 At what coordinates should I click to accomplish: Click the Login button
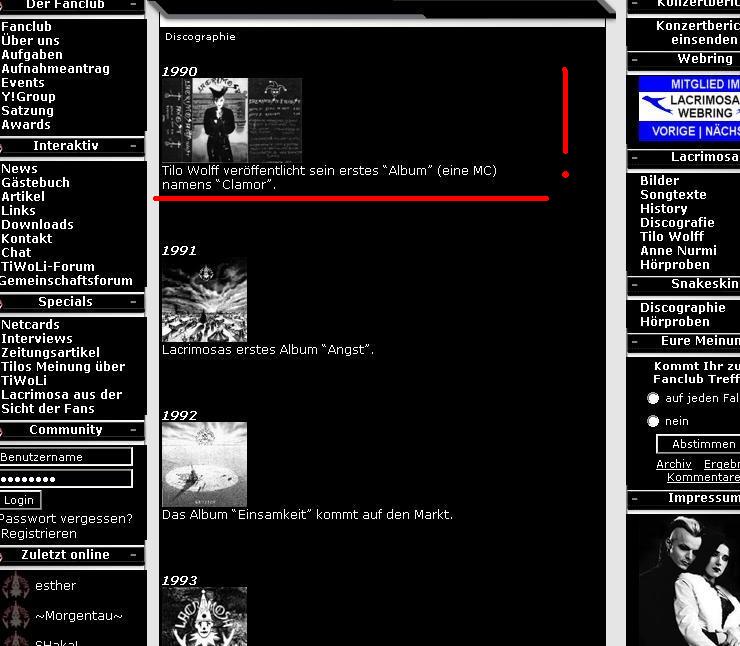(x=20, y=500)
